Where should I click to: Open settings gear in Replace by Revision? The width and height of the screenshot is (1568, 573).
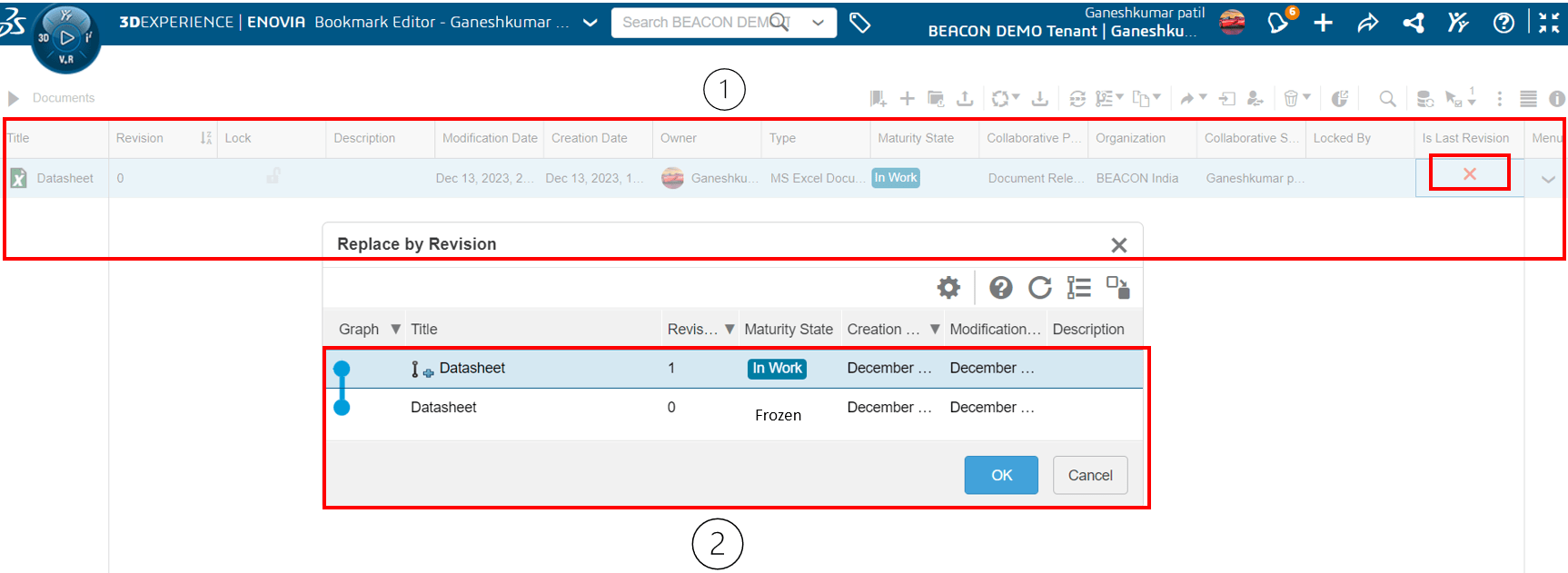(948, 288)
